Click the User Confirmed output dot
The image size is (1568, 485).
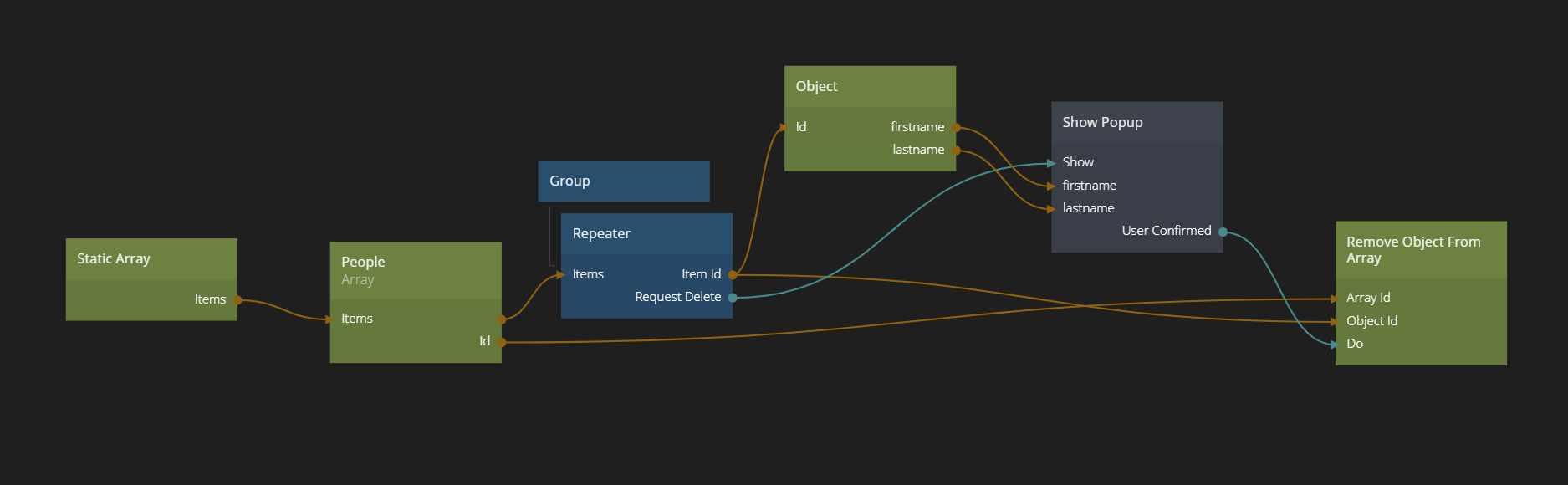pos(1223,232)
